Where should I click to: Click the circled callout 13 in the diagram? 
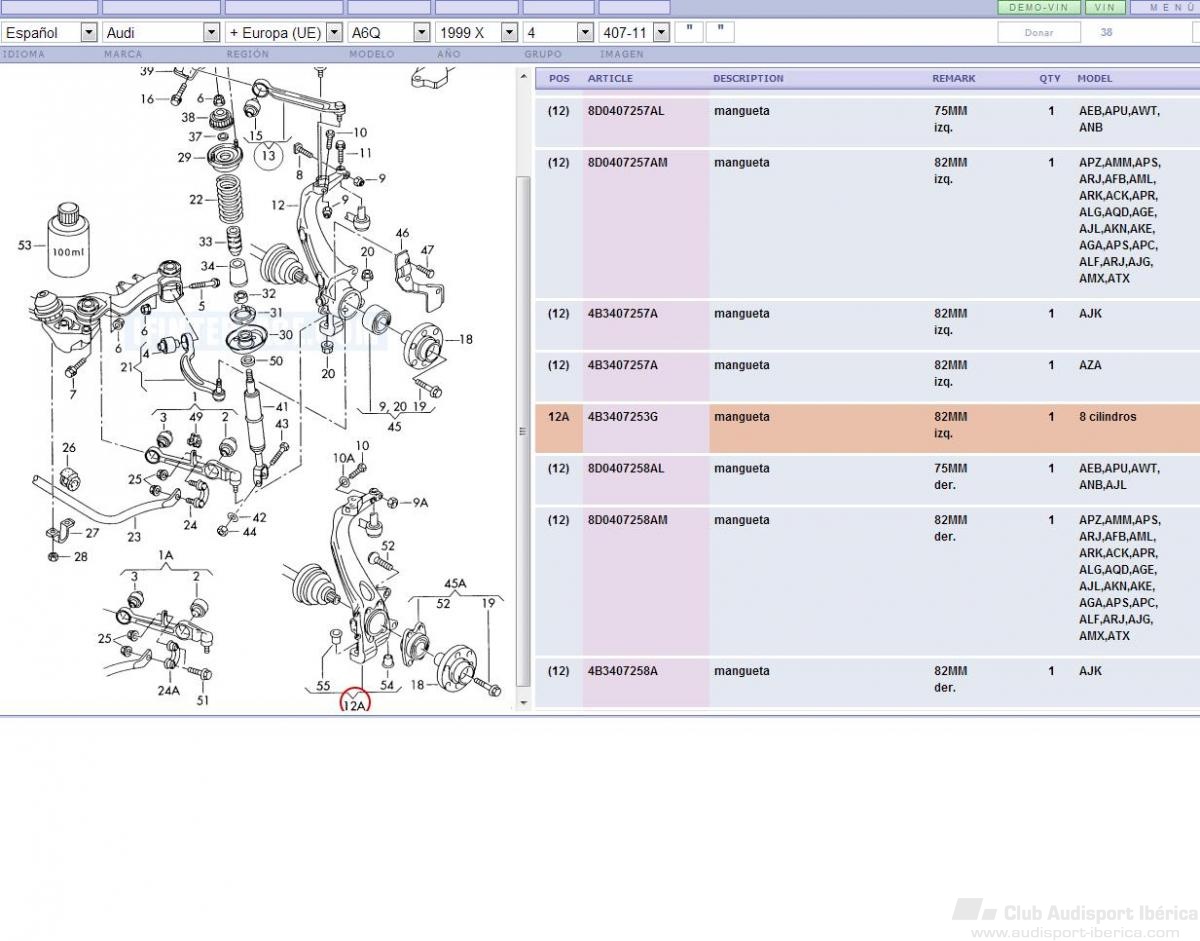click(x=268, y=156)
